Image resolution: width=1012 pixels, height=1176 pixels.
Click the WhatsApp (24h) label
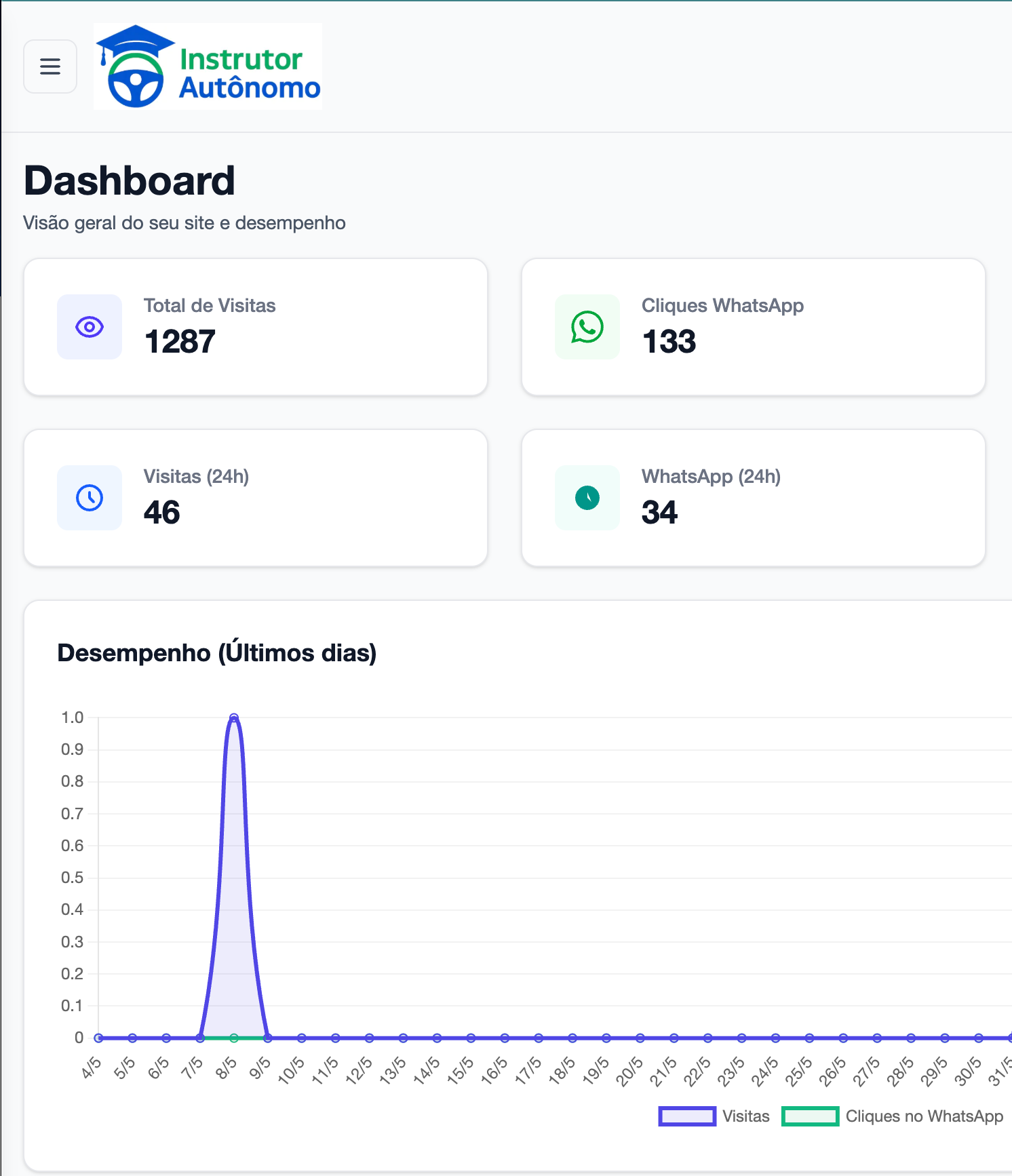tap(711, 477)
